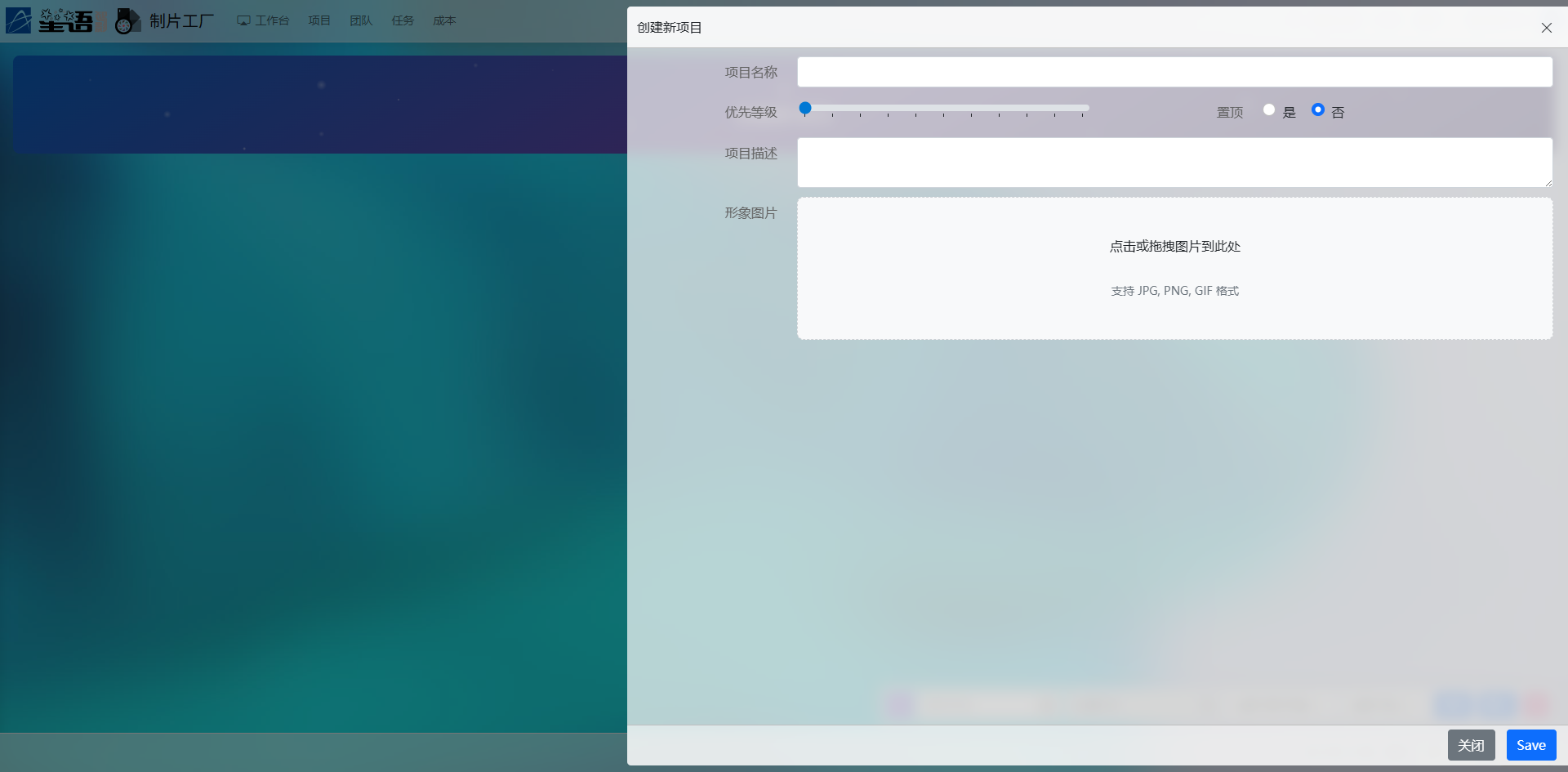Click the film camera icon in header
Image resolution: width=1568 pixels, height=772 pixels.
(x=127, y=20)
